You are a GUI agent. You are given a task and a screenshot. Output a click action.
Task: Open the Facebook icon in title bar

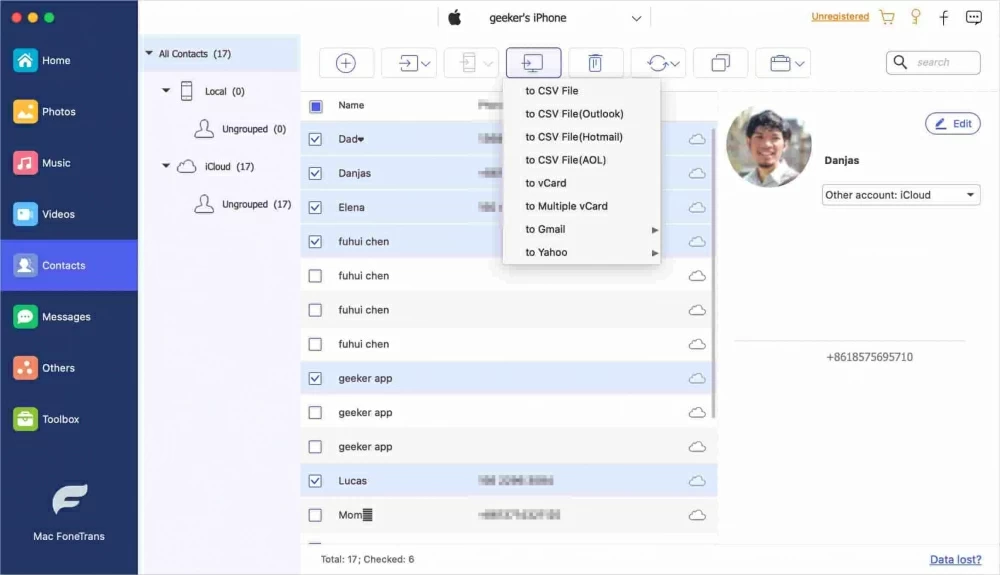[944, 18]
